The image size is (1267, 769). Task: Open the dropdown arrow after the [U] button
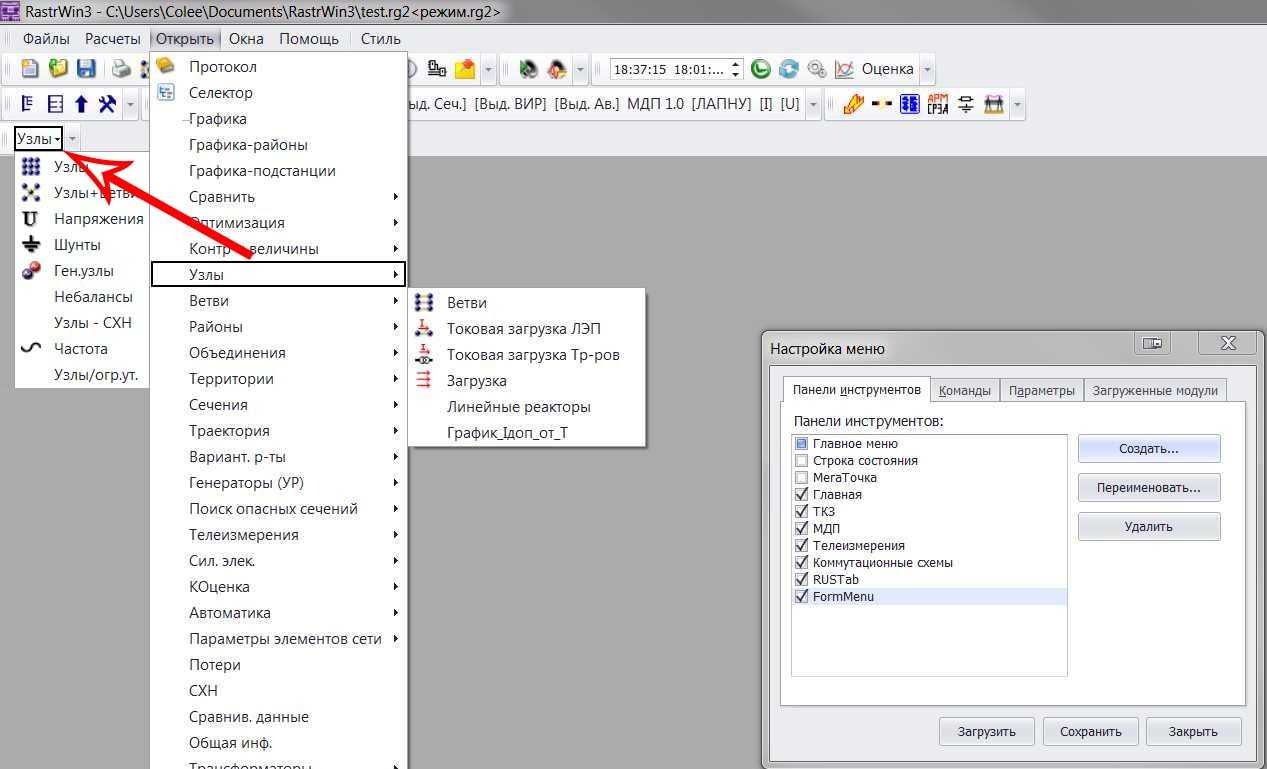point(814,104)
